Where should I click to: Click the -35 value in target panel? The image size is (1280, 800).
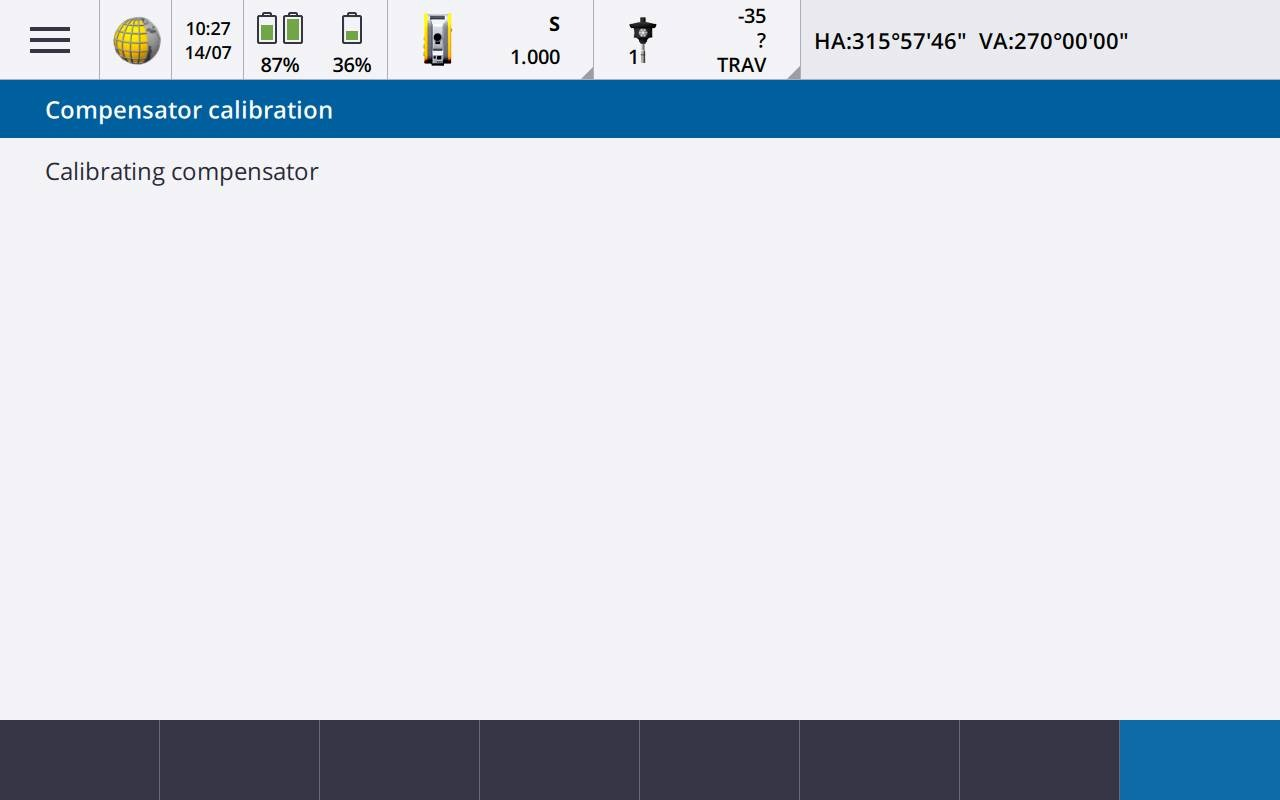751,17
